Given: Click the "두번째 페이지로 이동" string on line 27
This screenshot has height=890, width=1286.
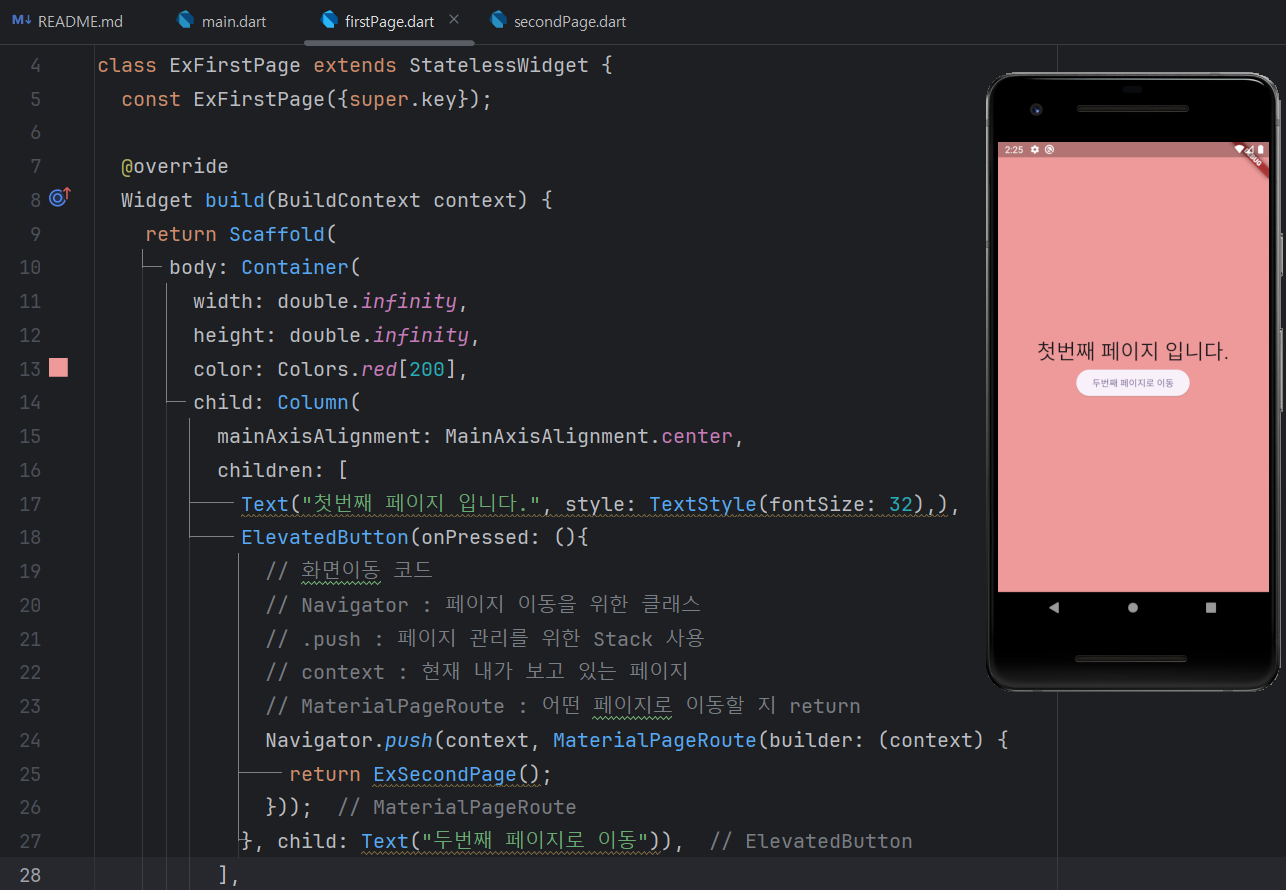Looking at the screenshot, I should click(x=536, y=841).
